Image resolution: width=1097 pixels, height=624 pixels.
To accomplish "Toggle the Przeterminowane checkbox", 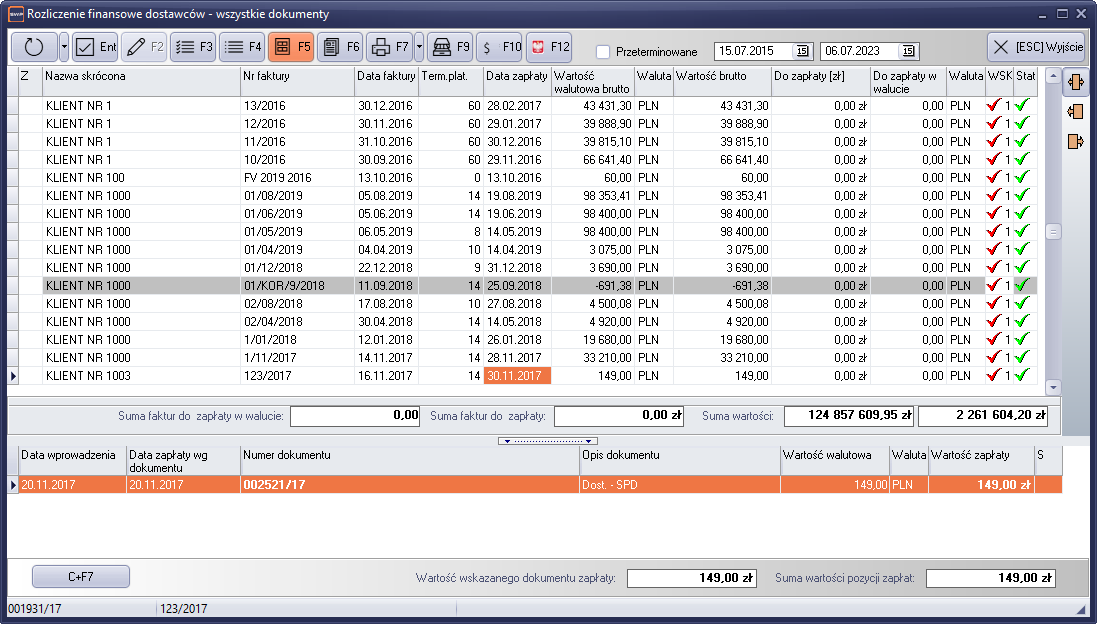I will [603, 52].
